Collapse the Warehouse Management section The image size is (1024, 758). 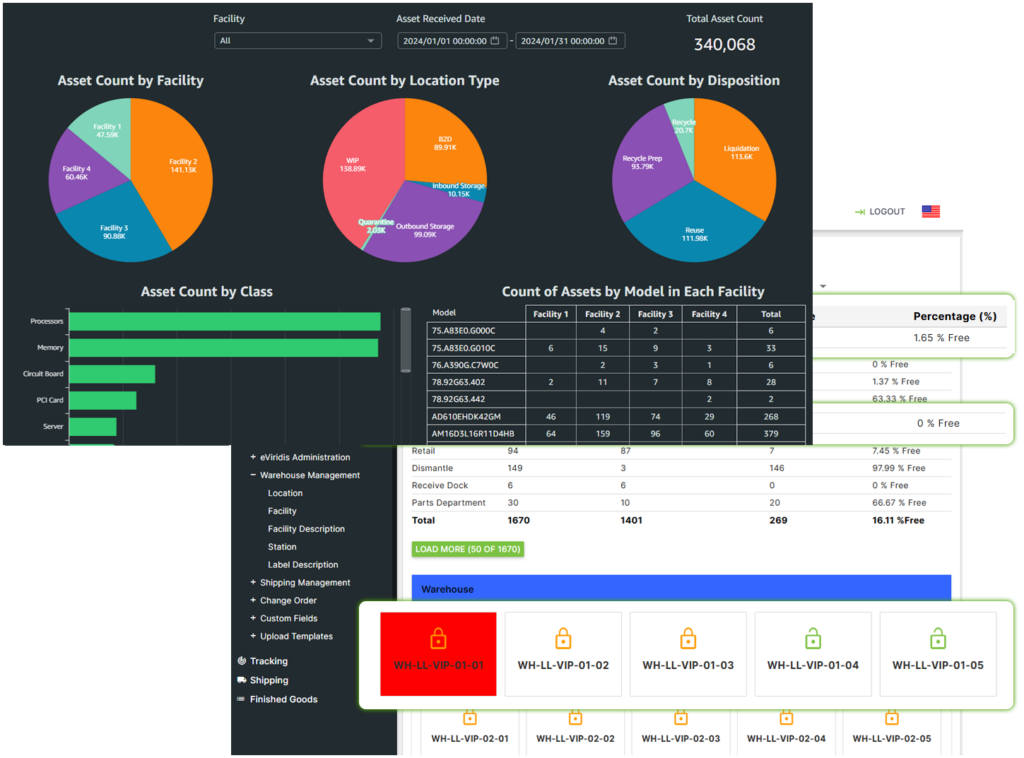tap(253, 475)
